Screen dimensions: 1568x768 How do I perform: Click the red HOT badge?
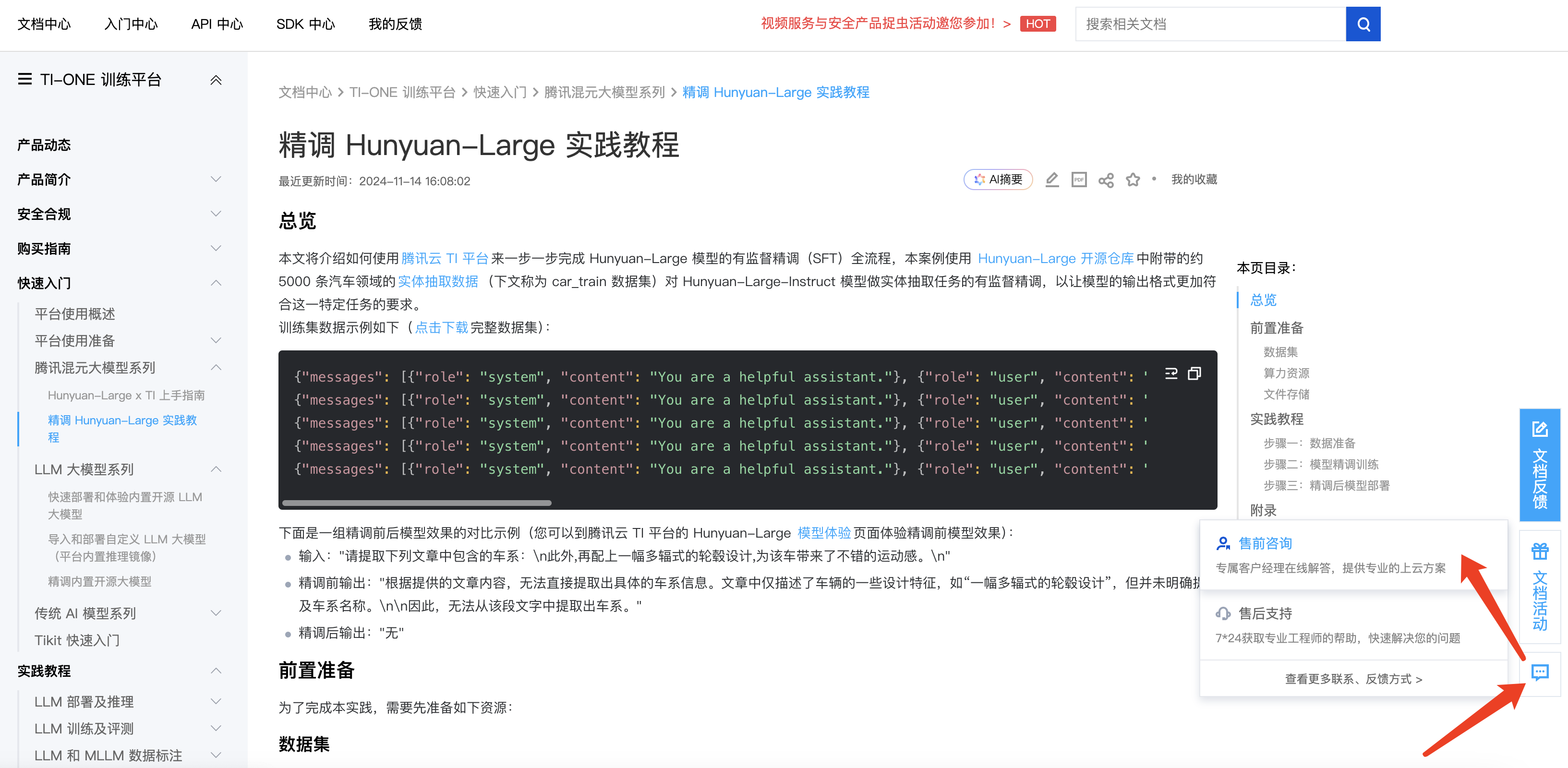click(1037, 24)
